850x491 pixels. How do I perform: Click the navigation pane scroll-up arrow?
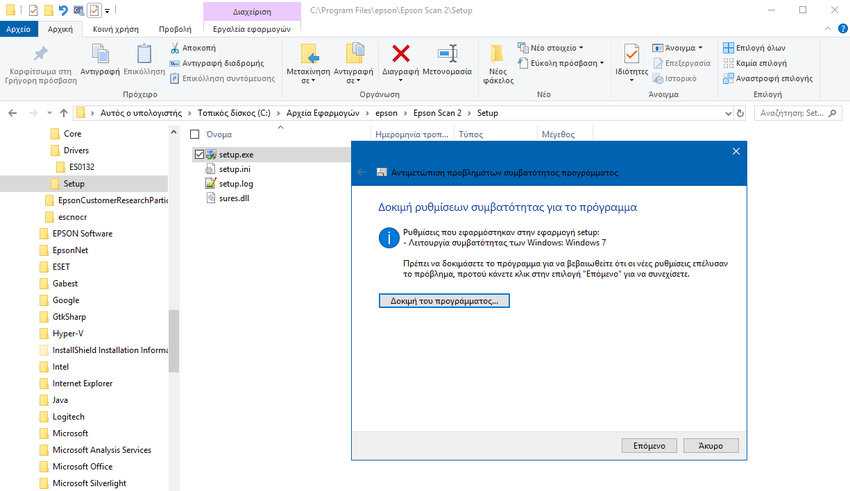point(173,132)
